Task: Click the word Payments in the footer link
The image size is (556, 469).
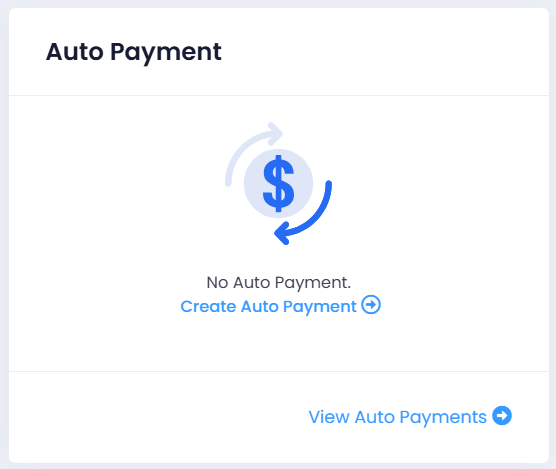Action: click(443, 417)
